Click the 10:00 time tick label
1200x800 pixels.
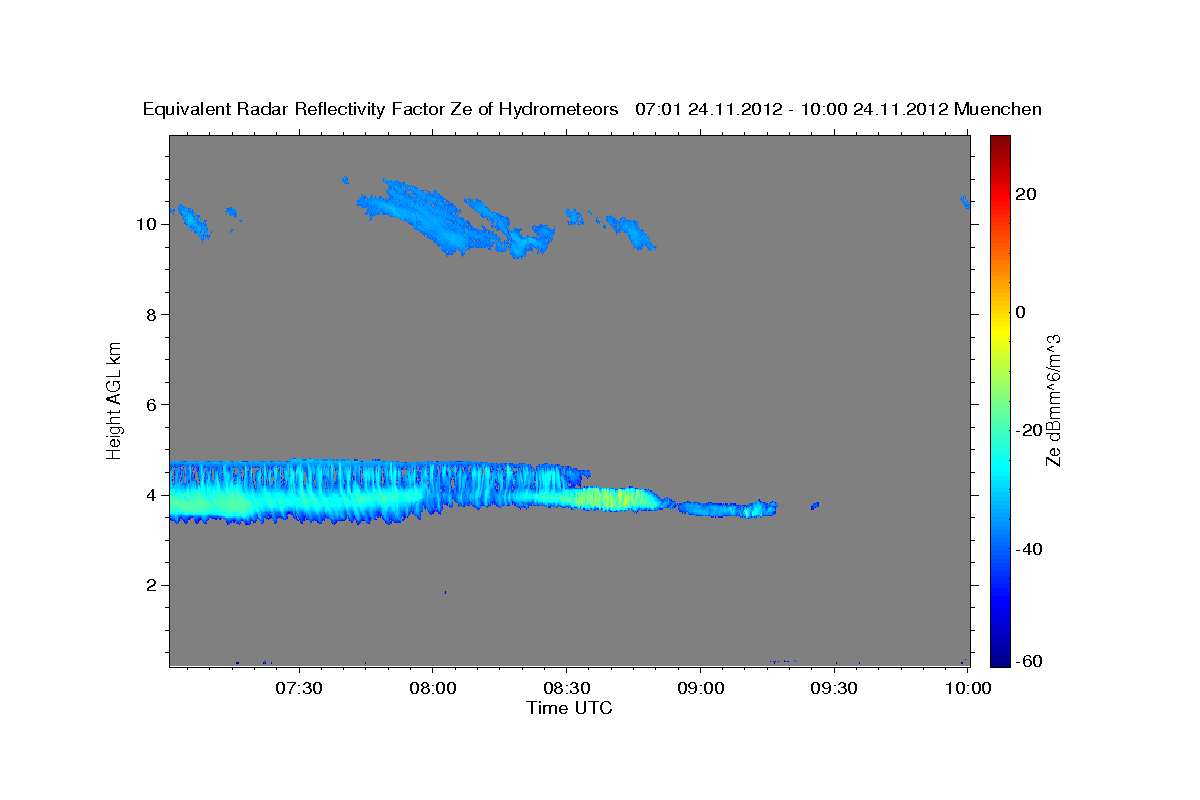[x=967, y=688]
